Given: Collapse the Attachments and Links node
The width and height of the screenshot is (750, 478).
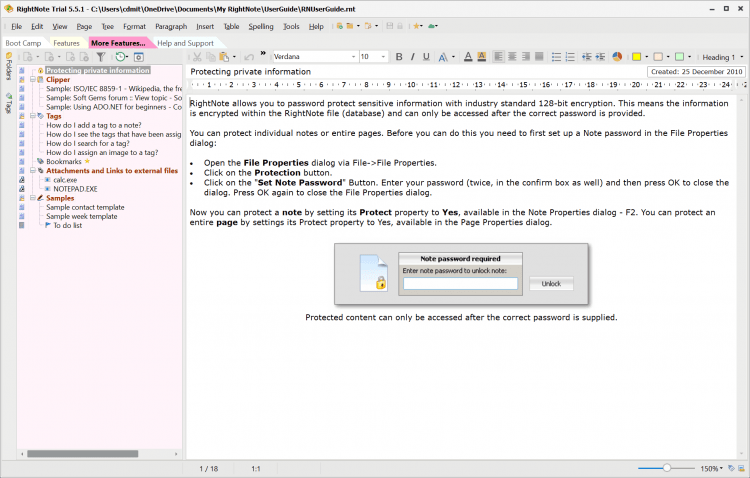Looking at the screenshot, I should (33, 170).
